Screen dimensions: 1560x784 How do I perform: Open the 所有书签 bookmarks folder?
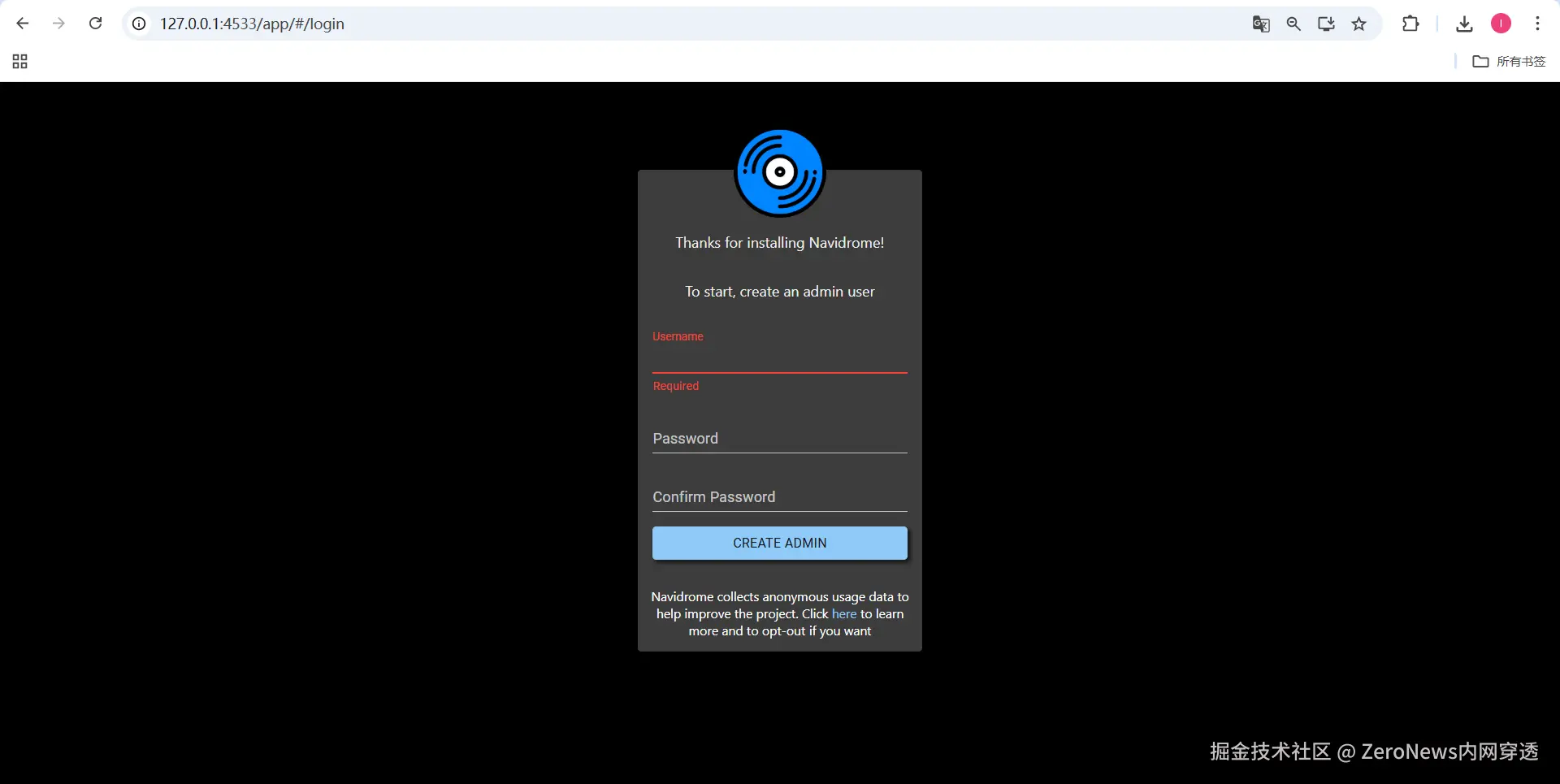click(x=1509, y=62)
